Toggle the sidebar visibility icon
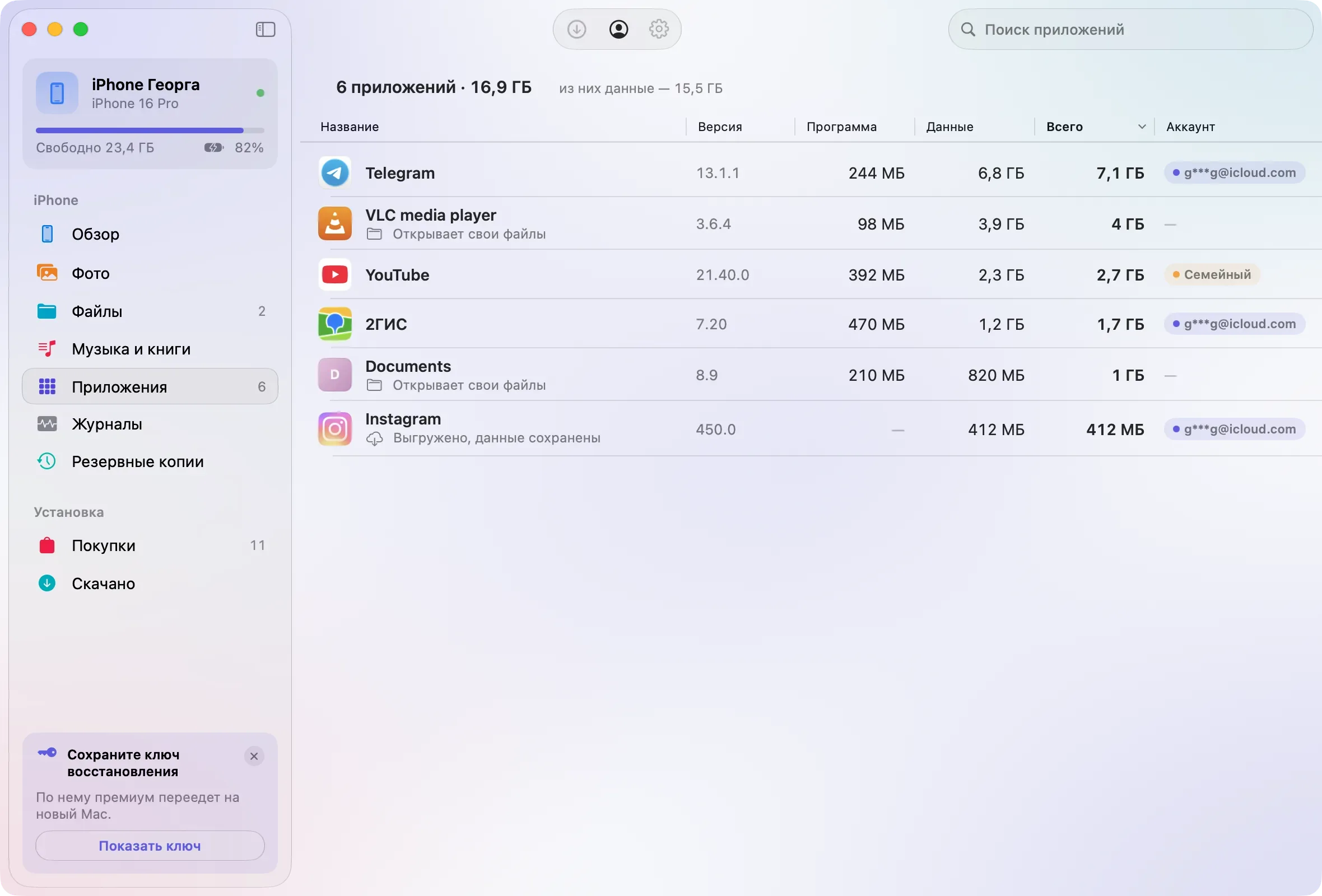 click(265, 29)
